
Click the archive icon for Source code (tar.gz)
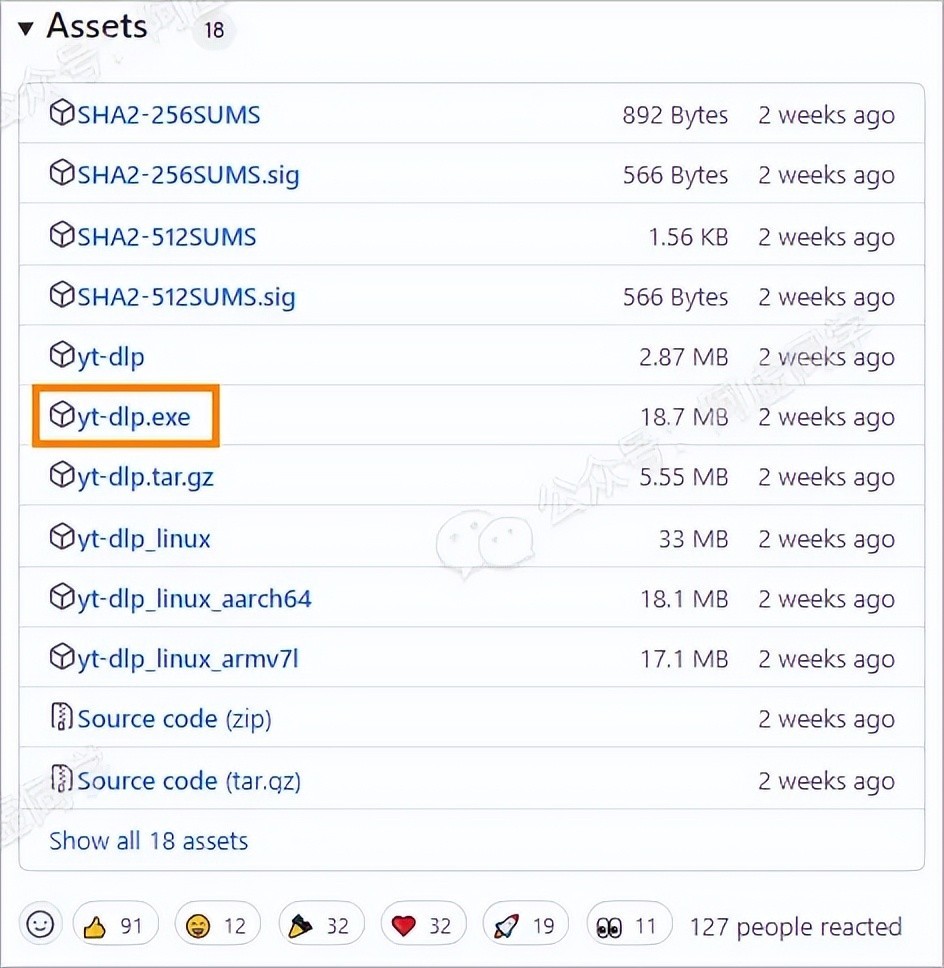tap(62, 780)
